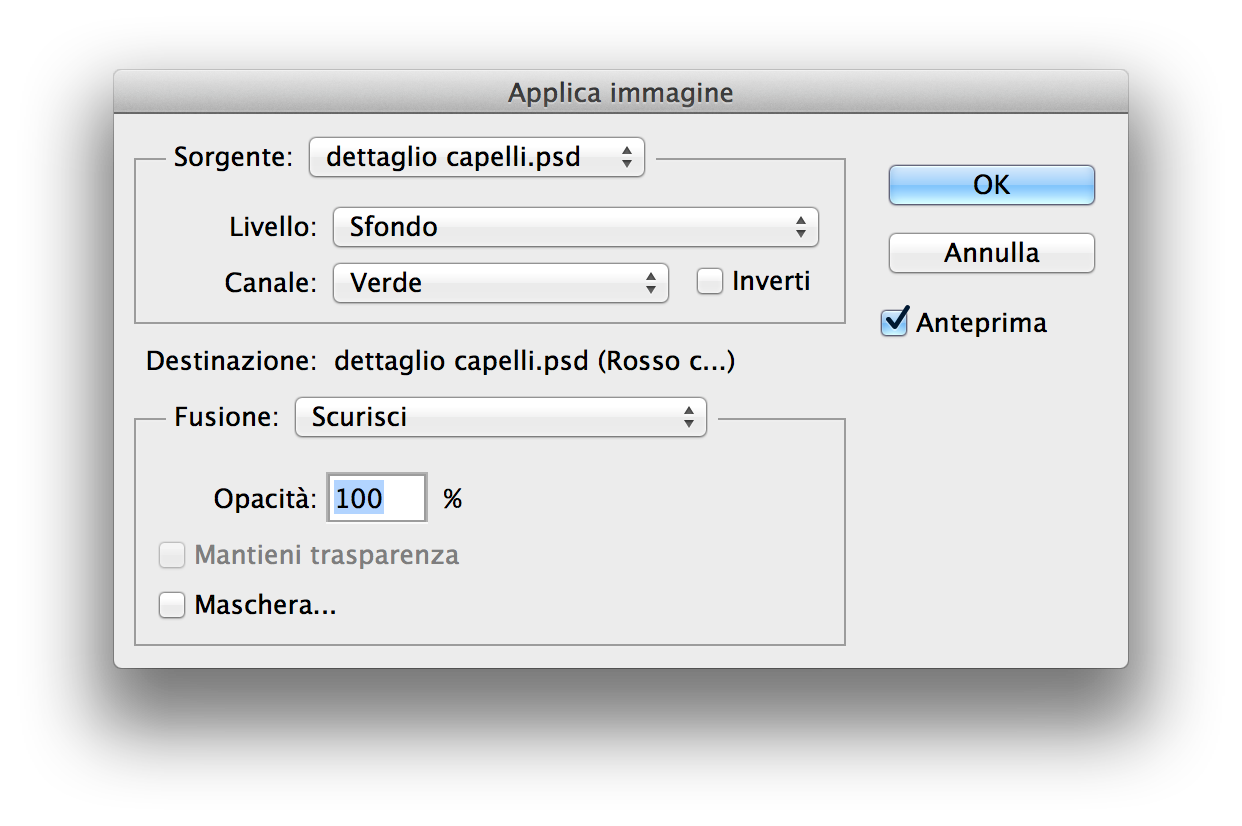Enable the Inverti checkbox

[x=710, y=283]
